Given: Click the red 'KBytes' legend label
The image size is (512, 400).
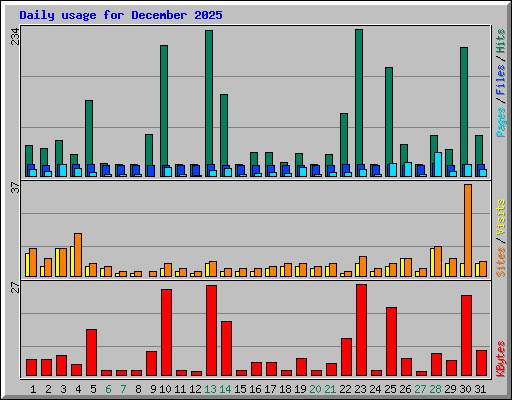Looking at the screenshot, I should (501, 359).
